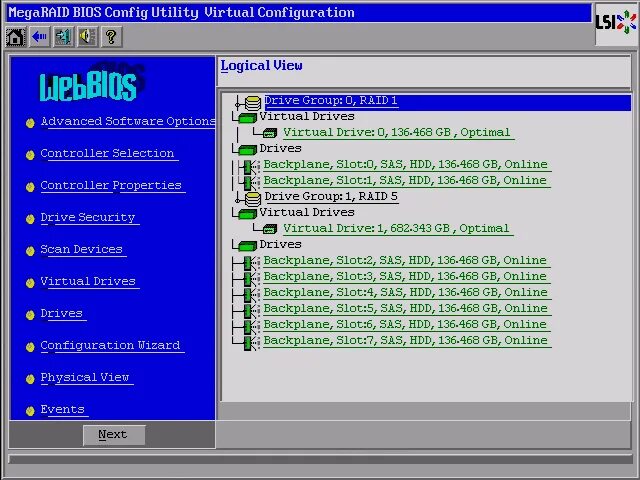Select Backplane Slot:2 drive entry

click(405, 260)
